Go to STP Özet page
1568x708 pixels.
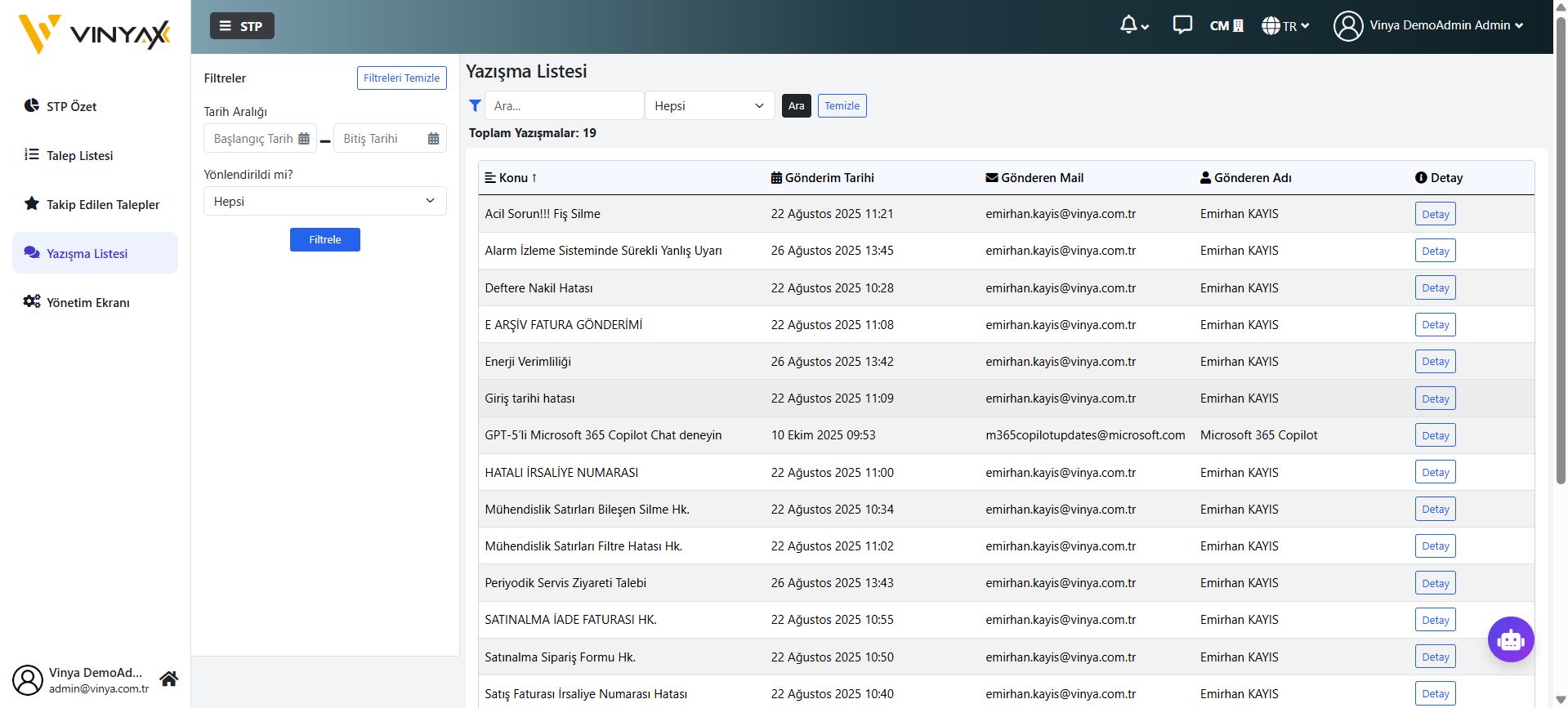pos(95,106)
